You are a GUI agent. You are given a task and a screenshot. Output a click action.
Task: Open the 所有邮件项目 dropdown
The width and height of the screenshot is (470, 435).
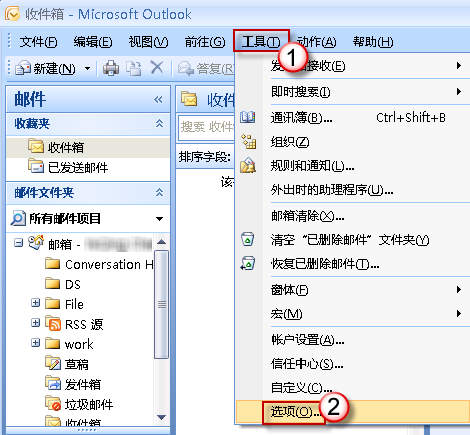tap(159, 219)
